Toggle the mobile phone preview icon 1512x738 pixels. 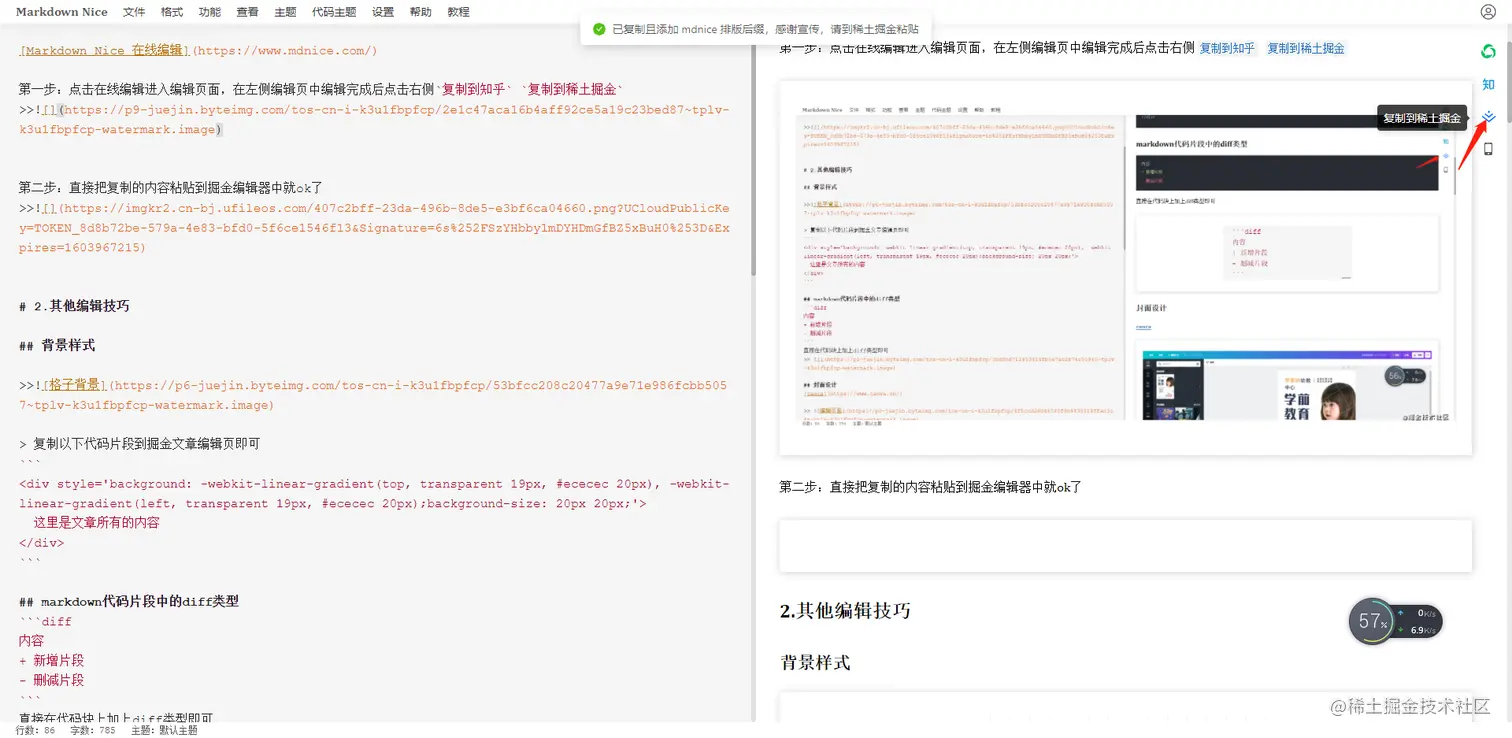tap(1488, 149)
